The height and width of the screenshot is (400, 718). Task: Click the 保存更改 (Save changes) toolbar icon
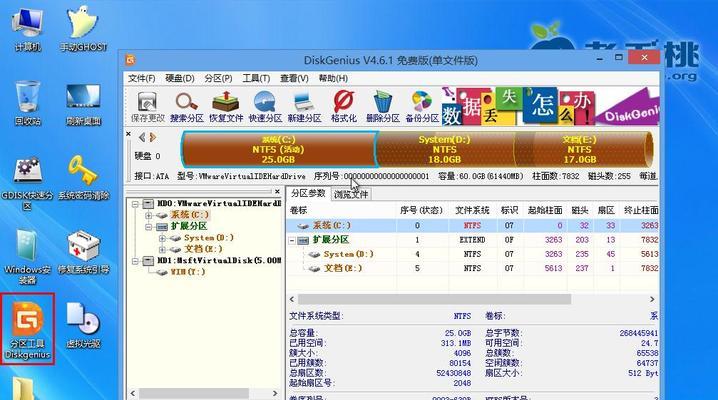click(147, 107)
